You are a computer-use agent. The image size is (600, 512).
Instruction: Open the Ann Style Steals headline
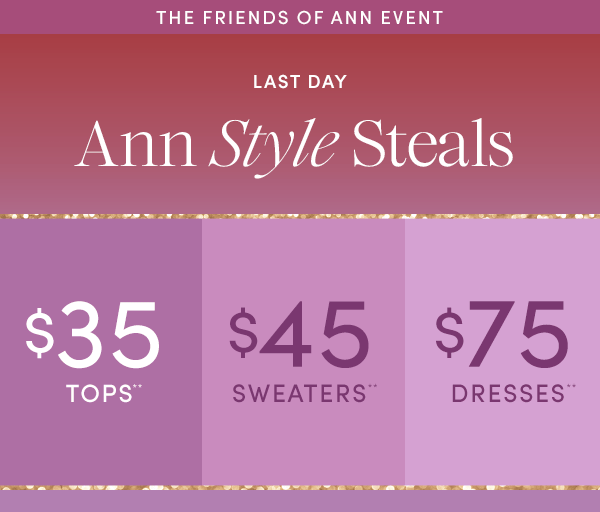coord(294,147)
